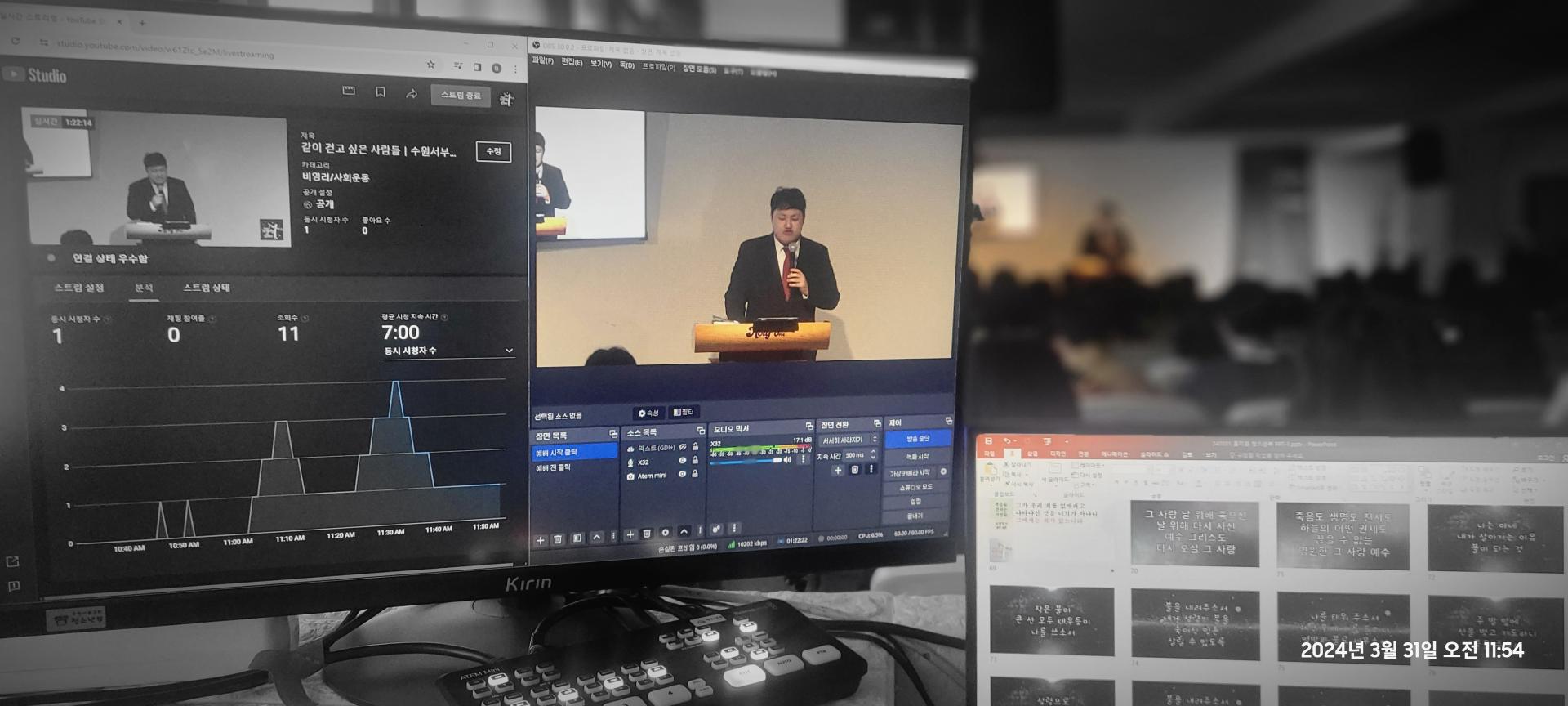
Task: Adjust the X32 volume slider in mixer
Action: [746, 461]
